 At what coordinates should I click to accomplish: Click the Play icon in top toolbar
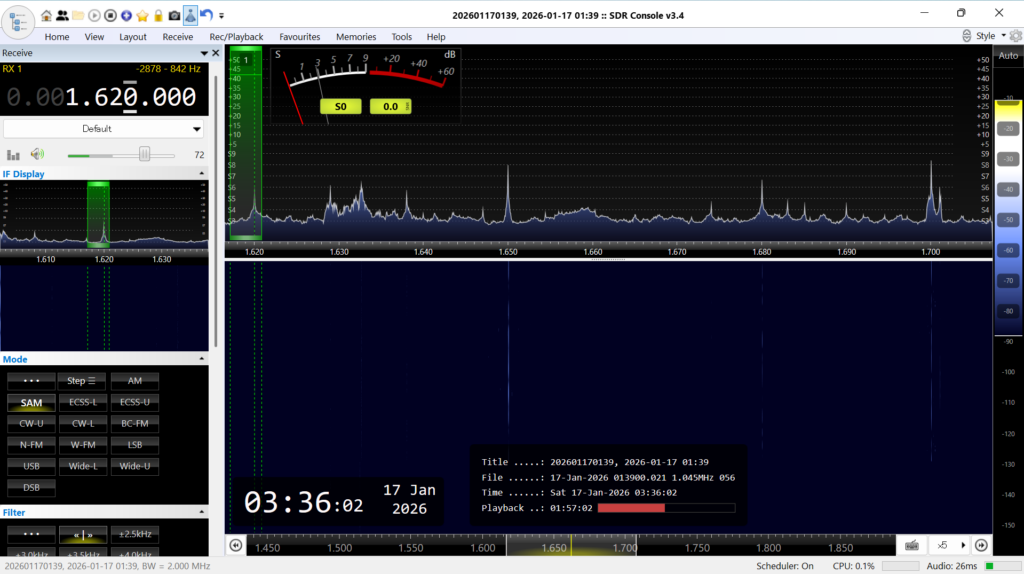pyautogui.click(x=94, y=15)
